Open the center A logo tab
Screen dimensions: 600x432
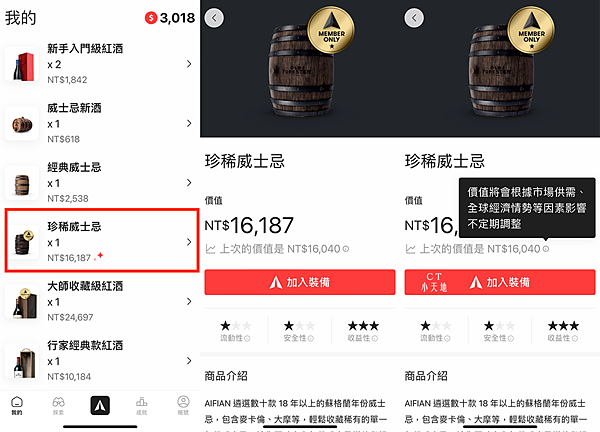pos(100,405)
